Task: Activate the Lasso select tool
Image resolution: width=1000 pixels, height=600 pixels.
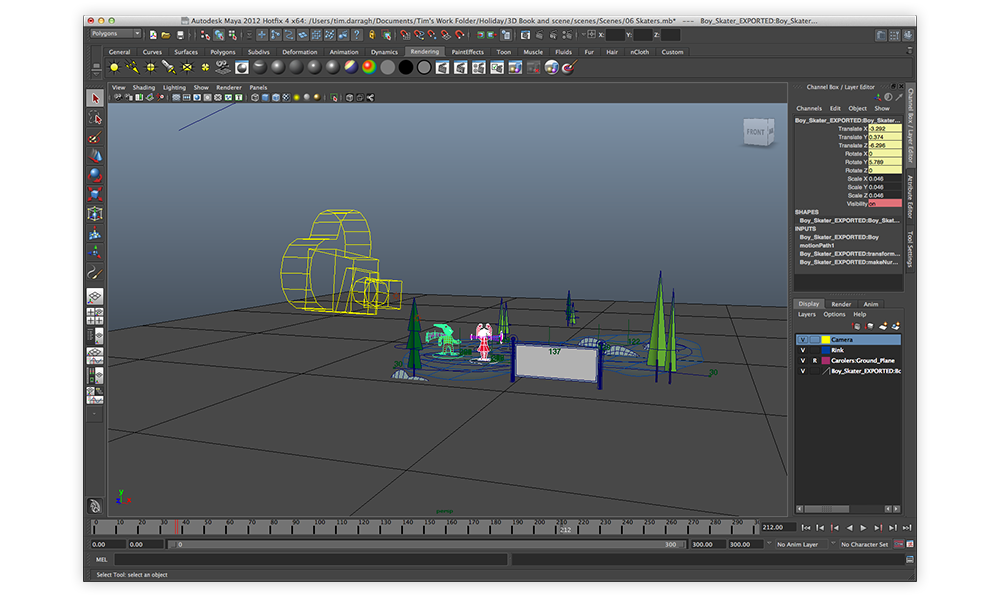Action: coord(95,118)
